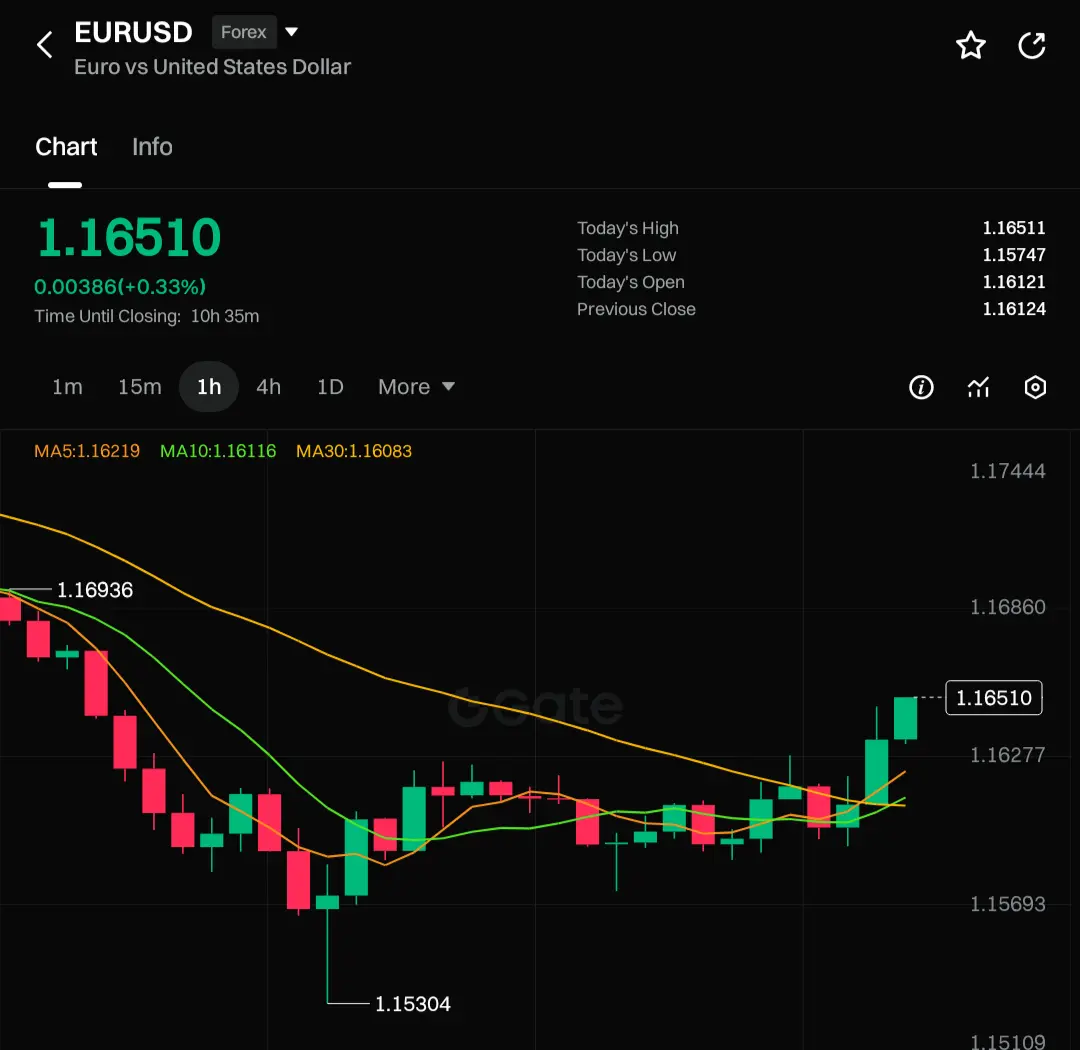The image size is (1080, 1050).
Task: Tap the MA30:1.16083 indicator label
Action: click(x=353, y=451)
